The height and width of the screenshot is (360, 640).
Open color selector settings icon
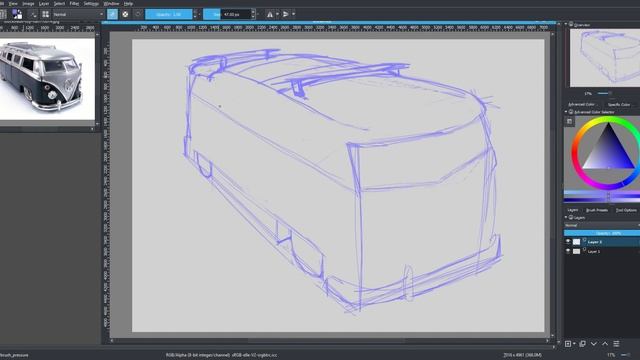[569, 121]
